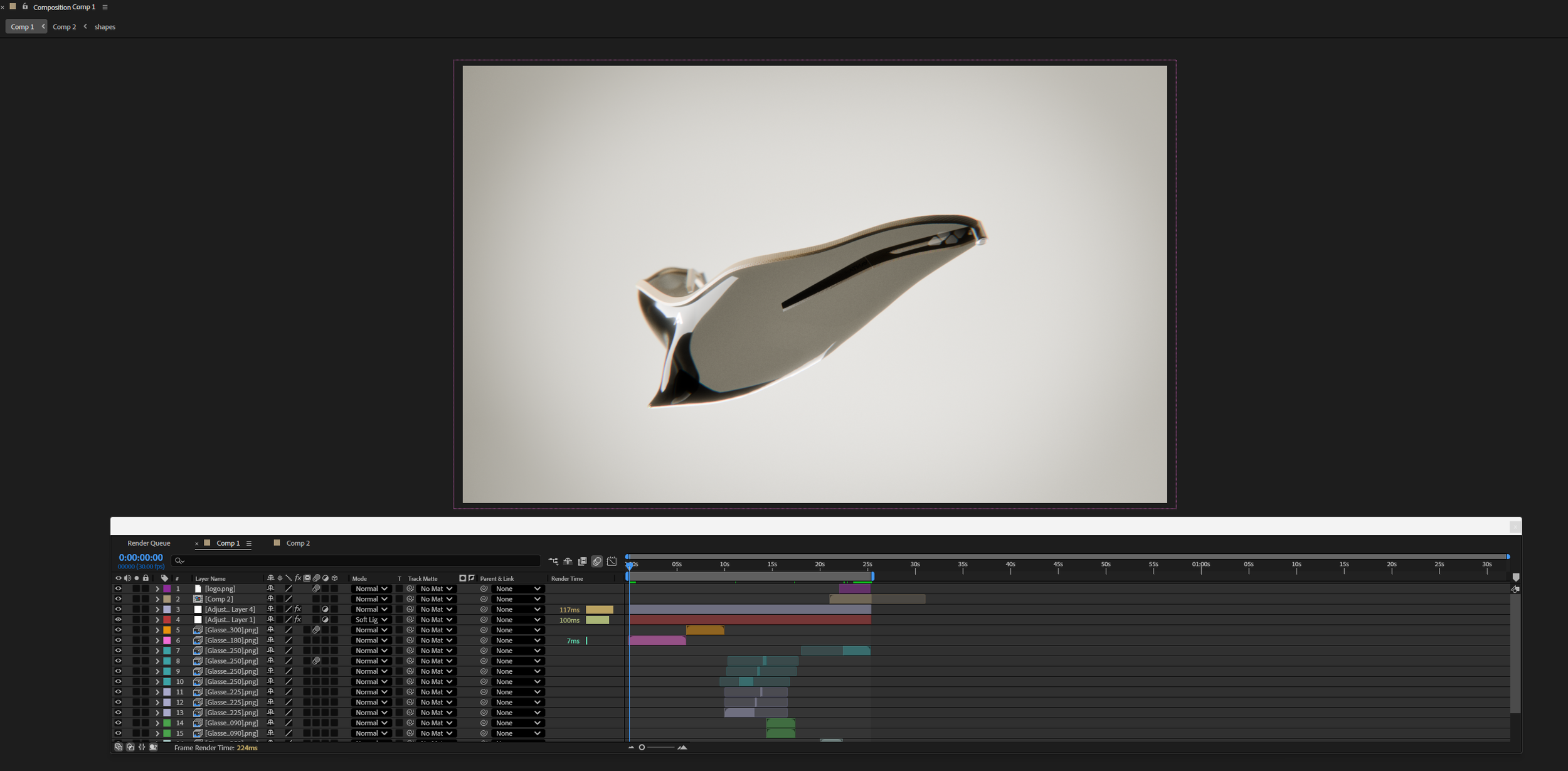
Task: Click parent pick whip for logo.png layer
Action: [484, 588]
